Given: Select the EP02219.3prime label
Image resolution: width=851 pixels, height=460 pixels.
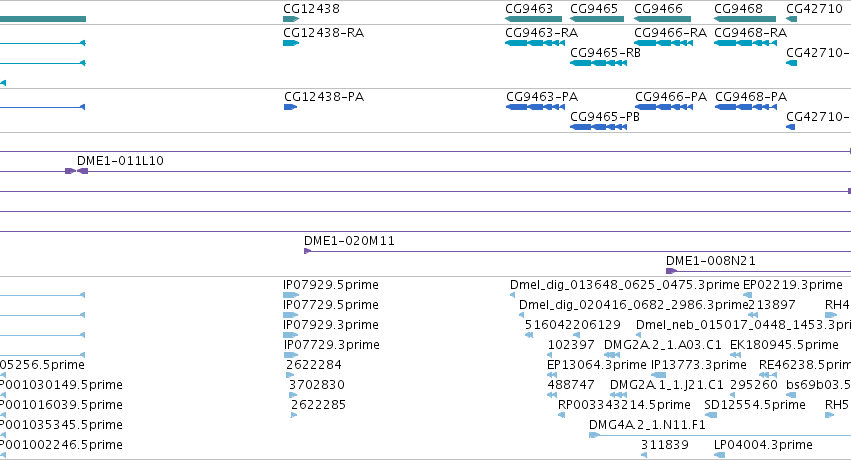Looking at the screenshot, I should (x=792, y=285).
